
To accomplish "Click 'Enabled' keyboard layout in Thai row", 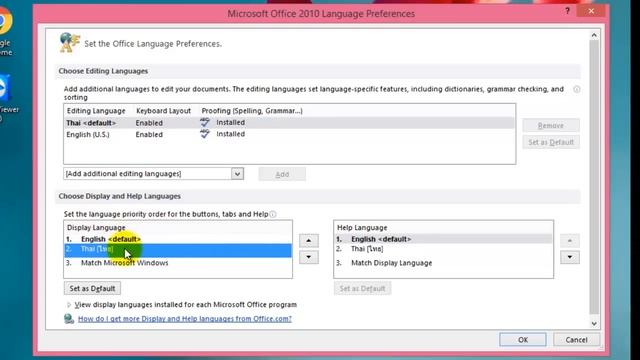I will pos(149,122).
